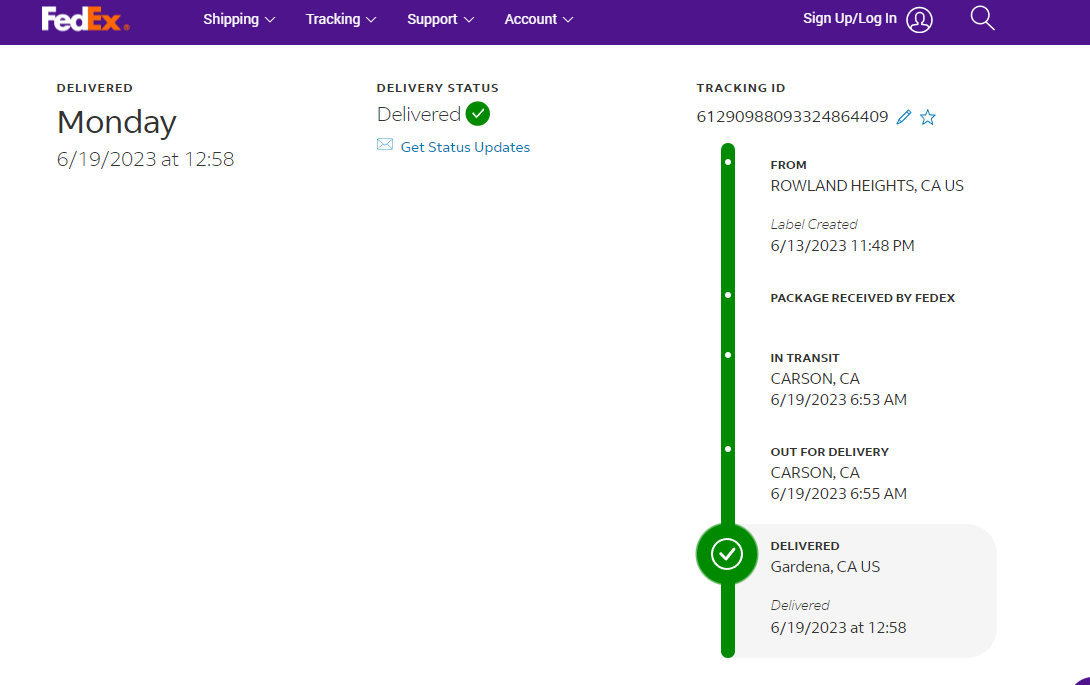1090x685 pixels.
Task: Click the user profile avatar icon
Action: tap(920, 20)
